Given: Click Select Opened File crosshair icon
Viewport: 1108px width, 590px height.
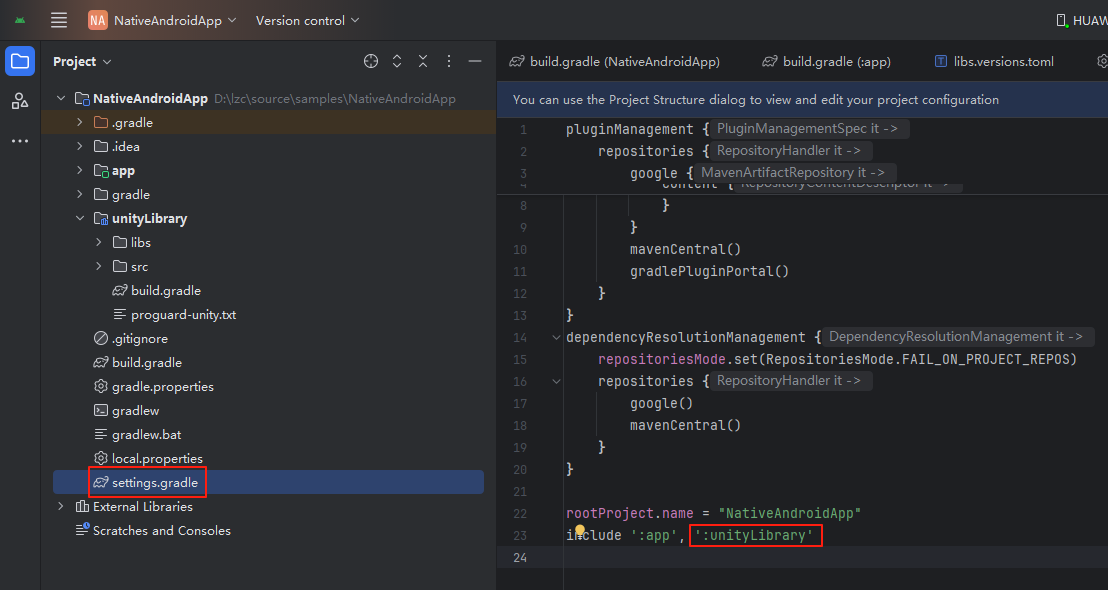Looking at the screenshot, I should click(x=371, y=61).
